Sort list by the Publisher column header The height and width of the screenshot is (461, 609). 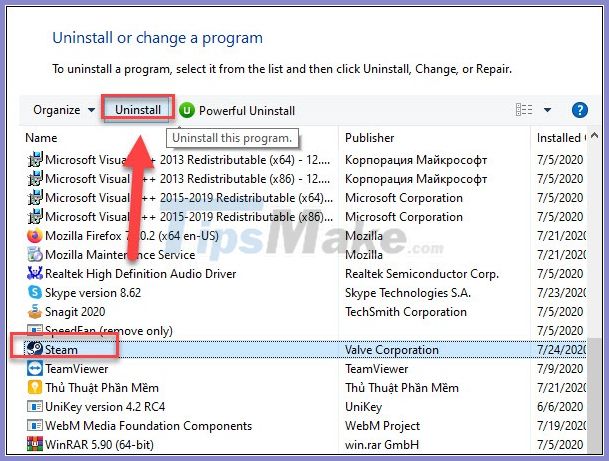(x=370, y=137)
